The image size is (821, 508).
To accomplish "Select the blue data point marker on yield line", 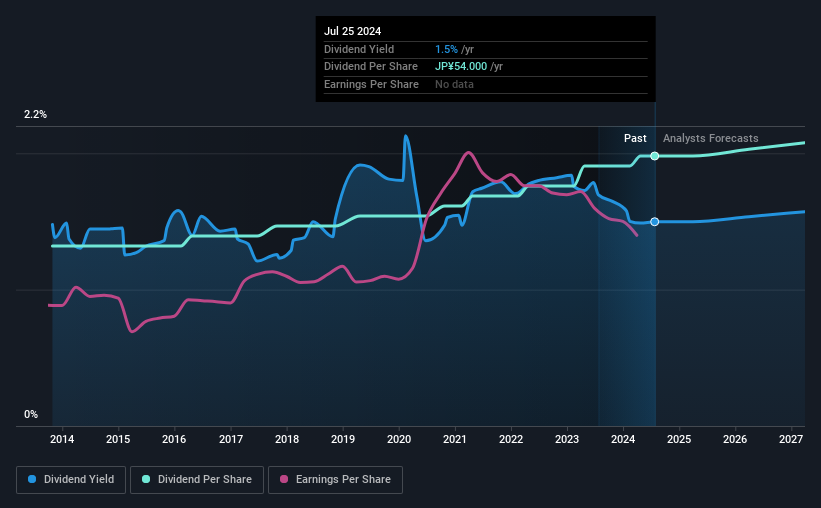I will pos(654,222).
